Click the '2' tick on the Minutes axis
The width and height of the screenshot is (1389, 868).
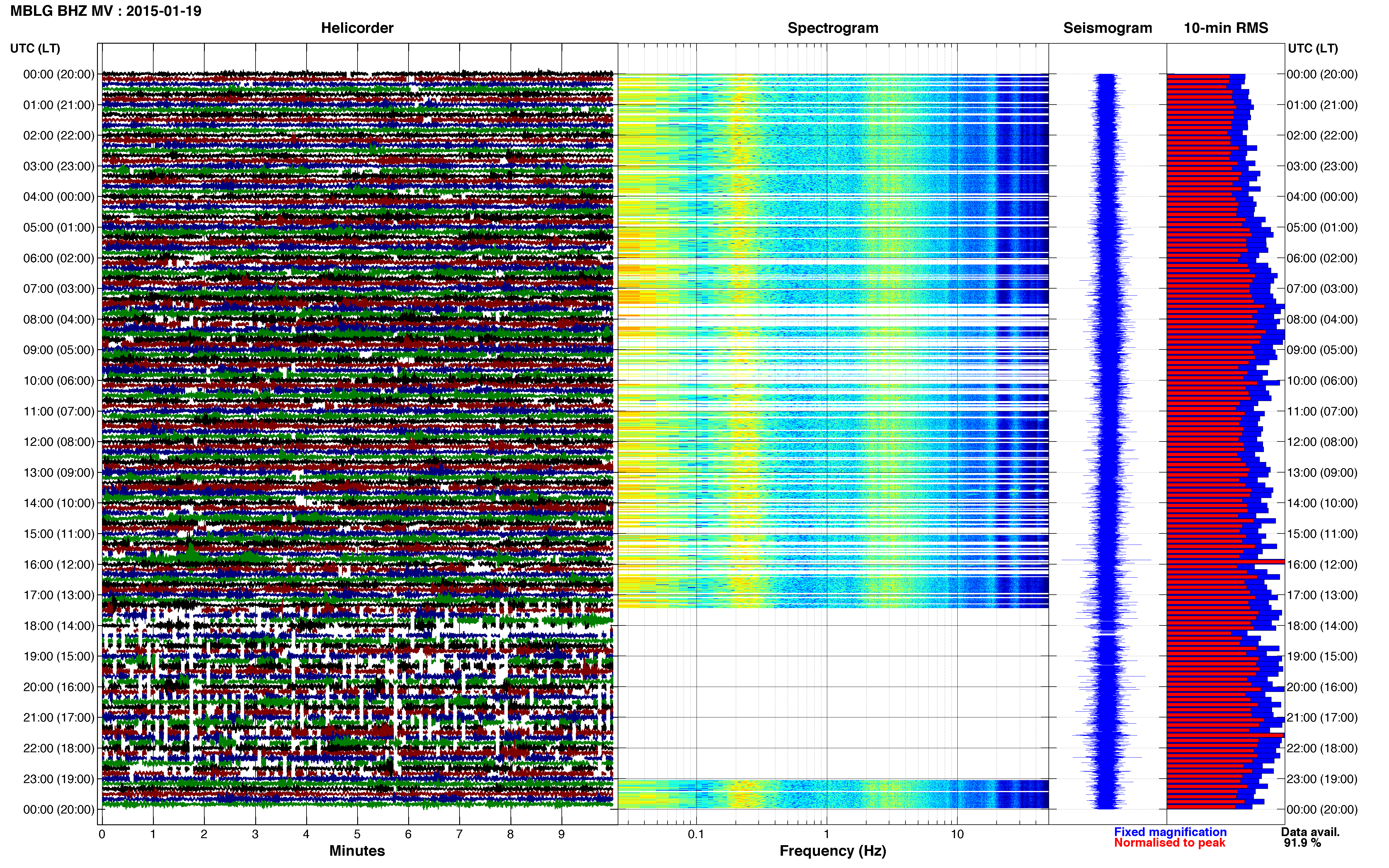point(204,834)
